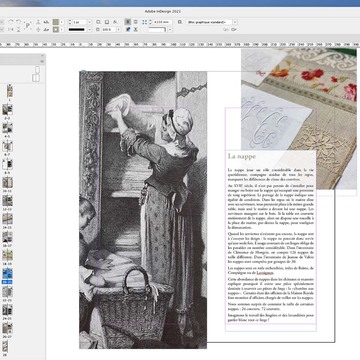Edit the opacity field '100 %'
360x360 pixels.
click(108, 29)
